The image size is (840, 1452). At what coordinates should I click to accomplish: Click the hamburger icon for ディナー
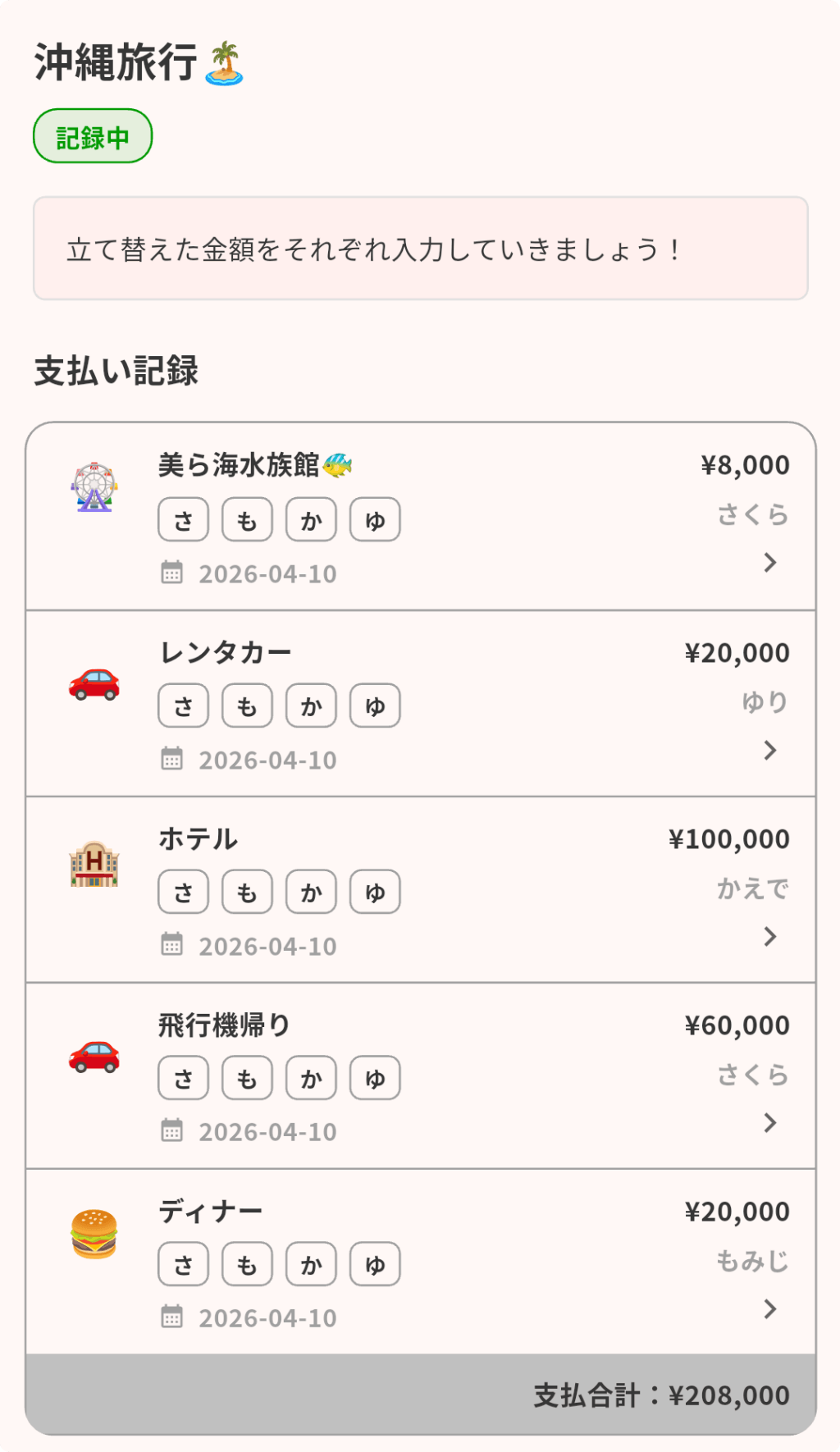(94, 1234)
